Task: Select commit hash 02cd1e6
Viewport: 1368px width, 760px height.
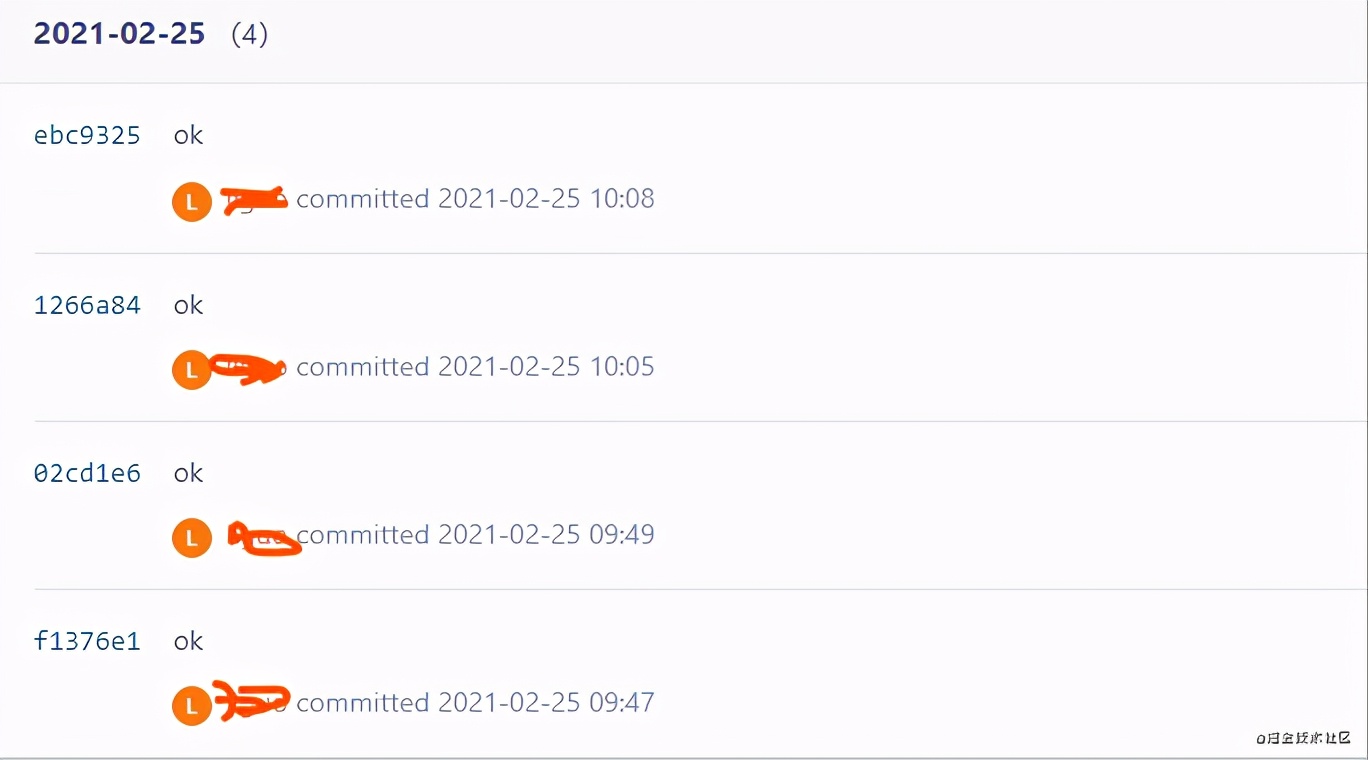Action: pos(87,473)
